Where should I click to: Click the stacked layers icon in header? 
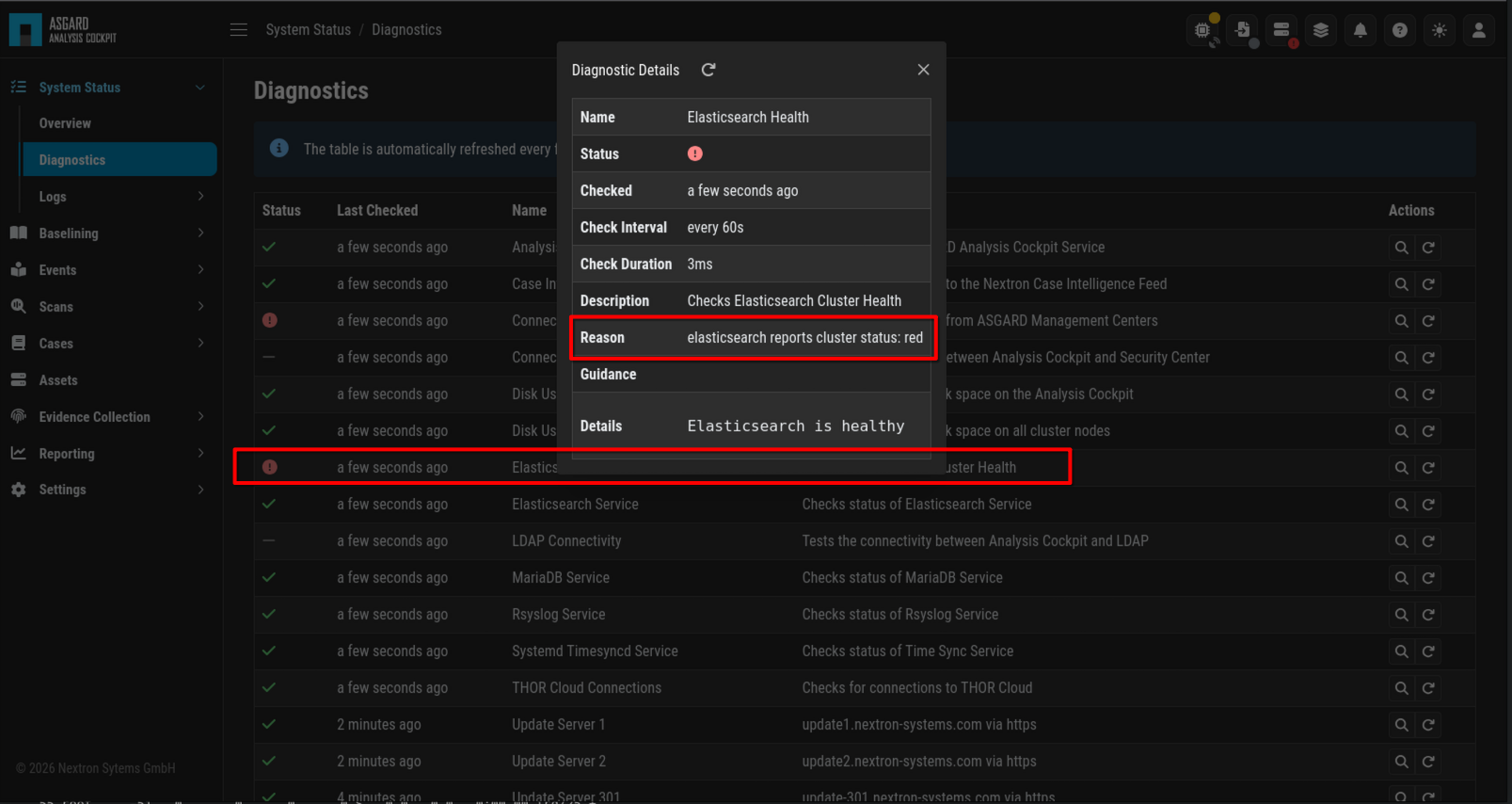tap(1320, 30)
